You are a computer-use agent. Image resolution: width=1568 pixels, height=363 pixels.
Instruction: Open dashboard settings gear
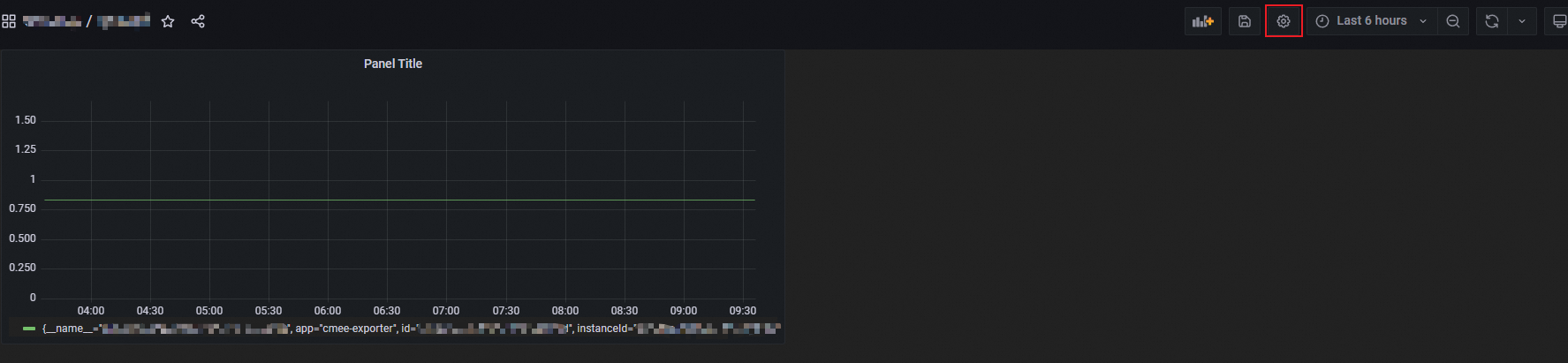pos(1284,21)
